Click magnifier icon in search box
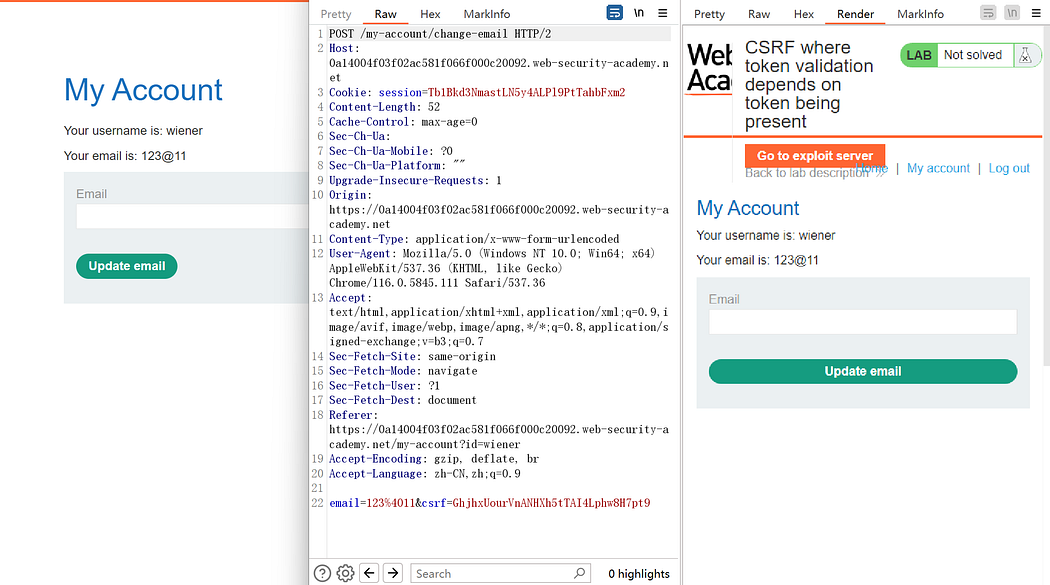The image size is (1050, 585). [x=580, y=573]
